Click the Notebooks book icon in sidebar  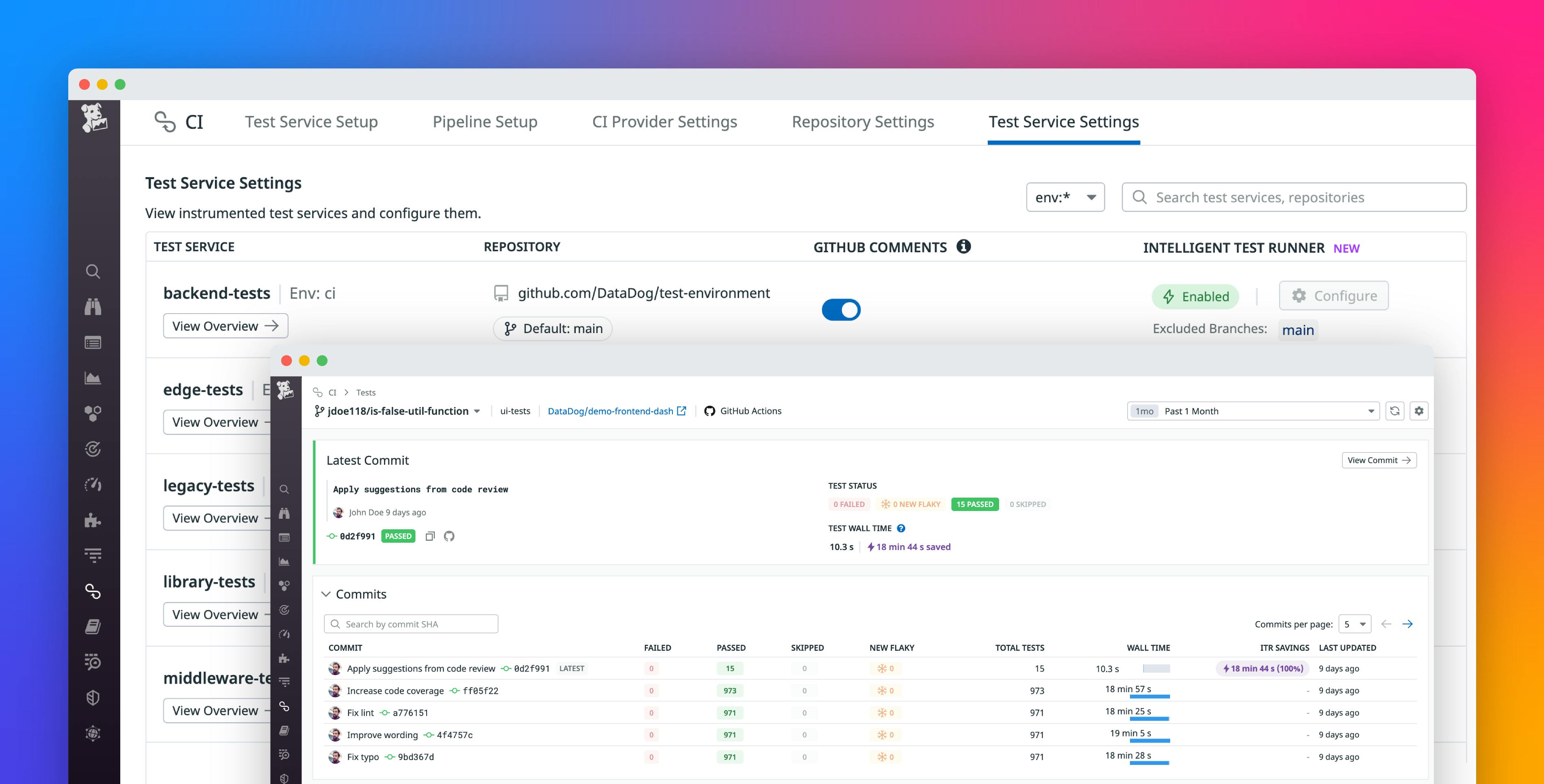point(93,626)
